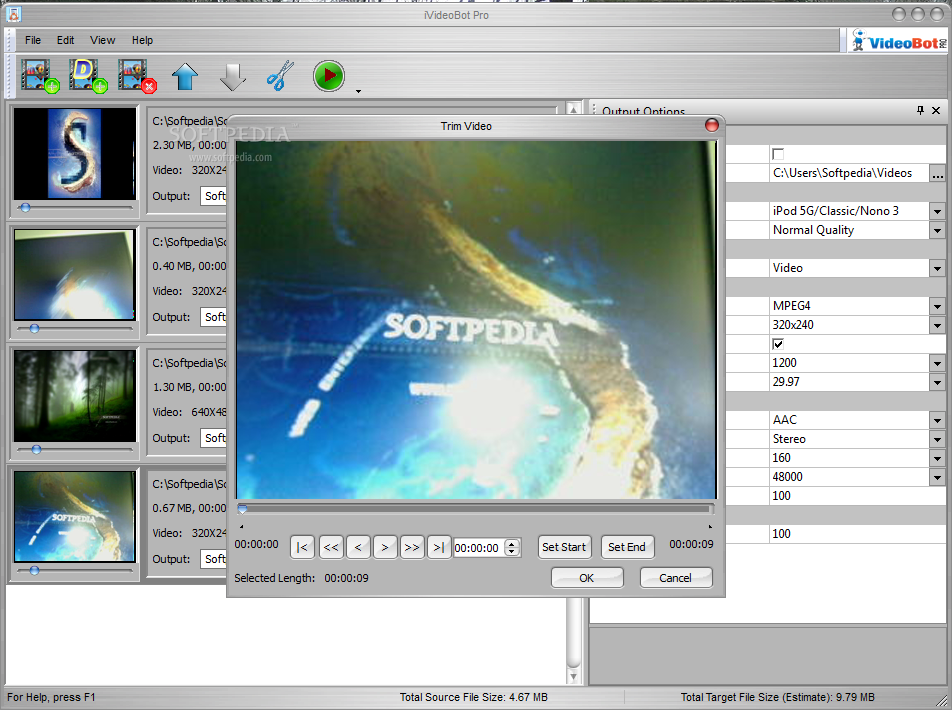
Task: Open the 160 audio bitrate dropdown
Action: (x=937, y=458)
